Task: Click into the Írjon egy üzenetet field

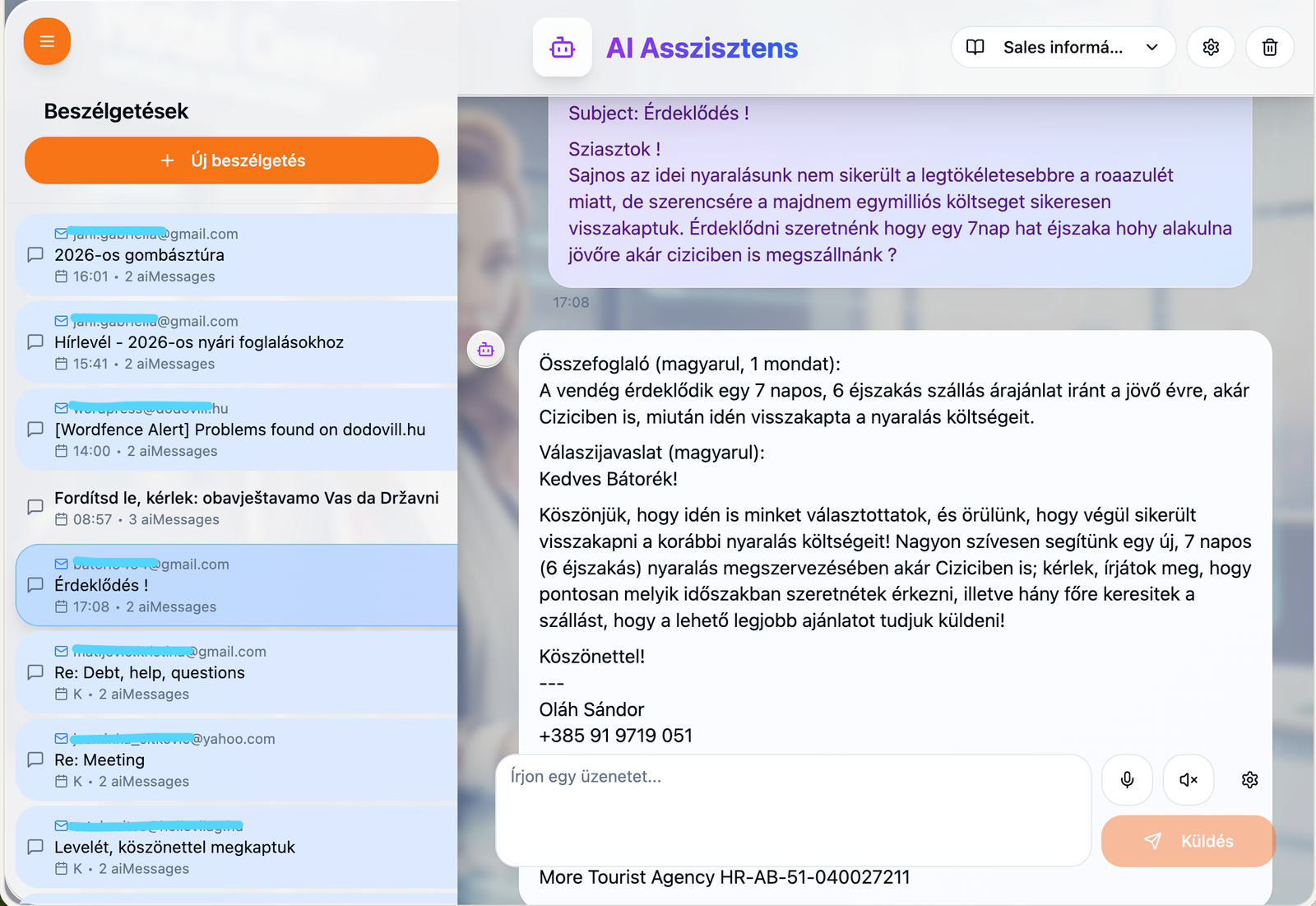Action: point(792,810)
